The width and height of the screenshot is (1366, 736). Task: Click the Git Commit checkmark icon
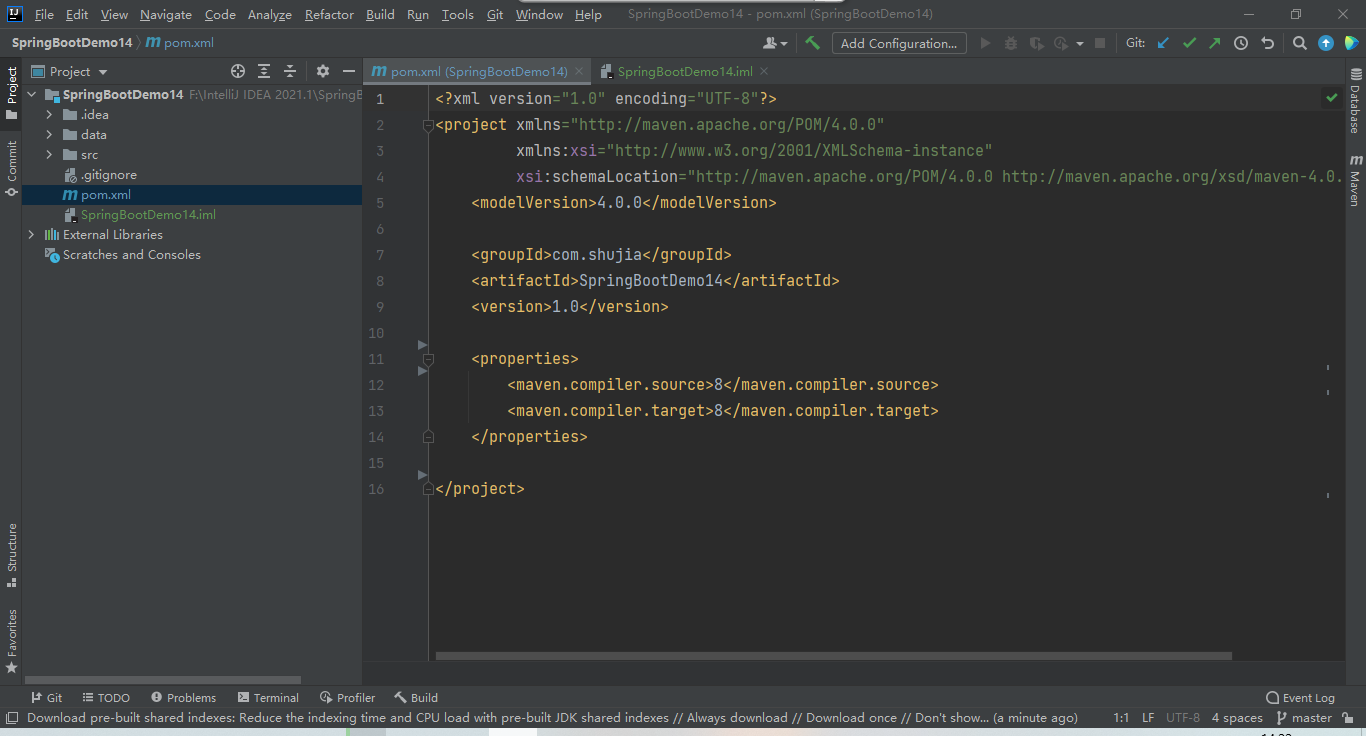point(1189,43)
